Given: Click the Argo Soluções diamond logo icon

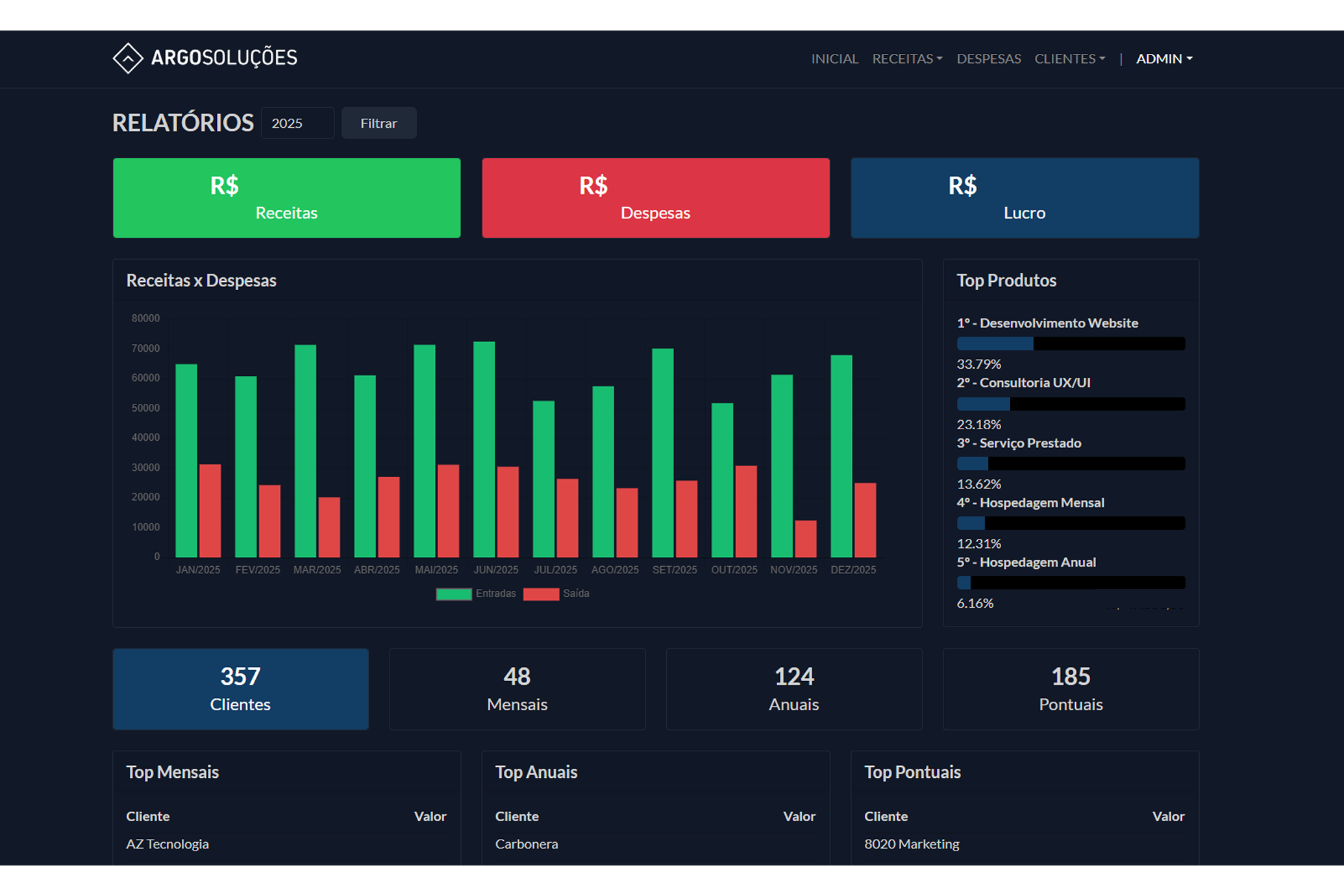Looking at the screenshot, I should point(128,58).
